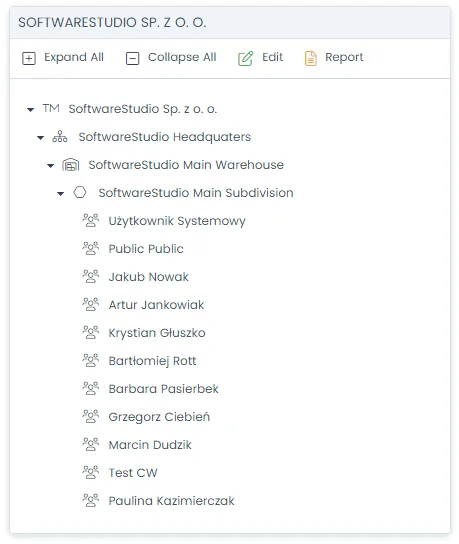
Task: Select Krystian Głuszko entry
Action: click(x=157, y=333)
